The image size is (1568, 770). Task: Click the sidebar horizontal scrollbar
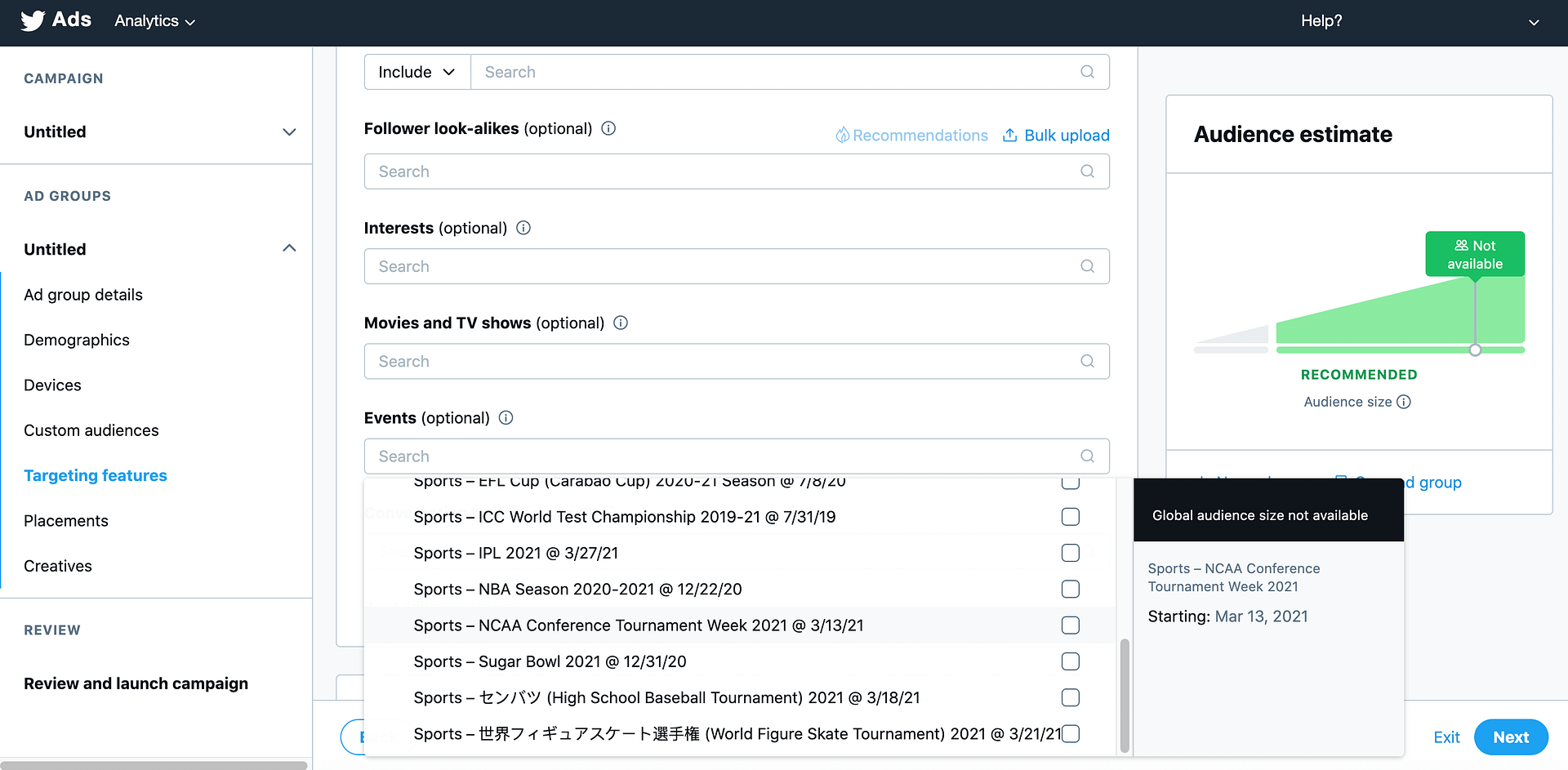coord(154,765)
